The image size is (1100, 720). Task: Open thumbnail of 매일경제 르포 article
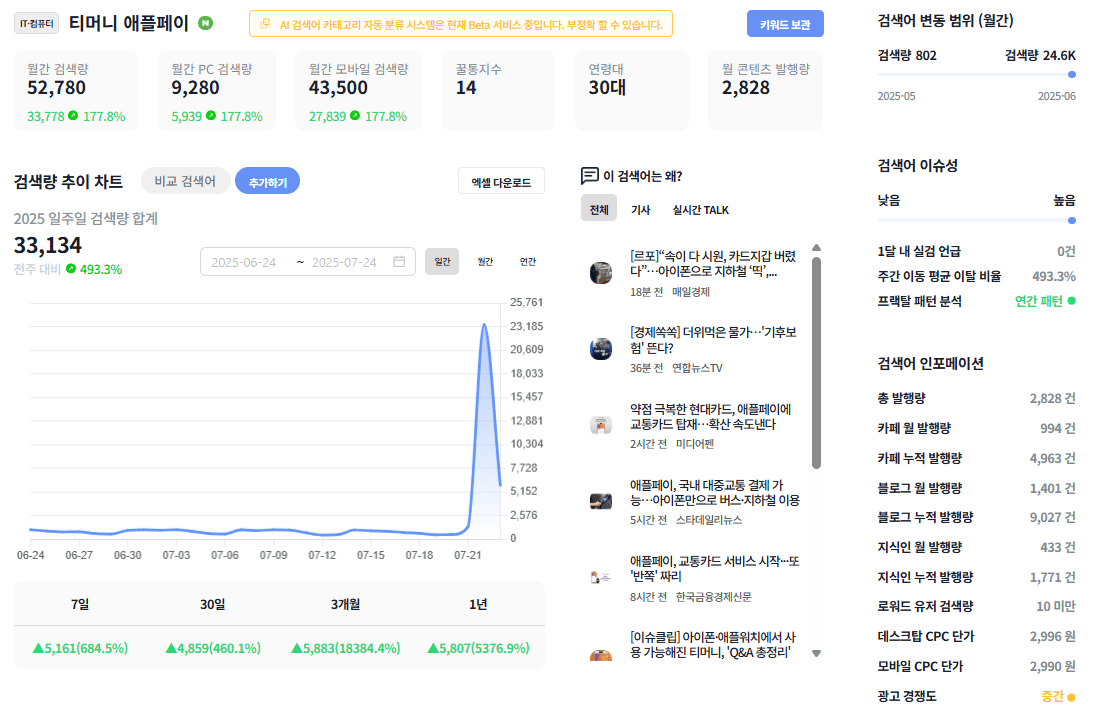601,272
